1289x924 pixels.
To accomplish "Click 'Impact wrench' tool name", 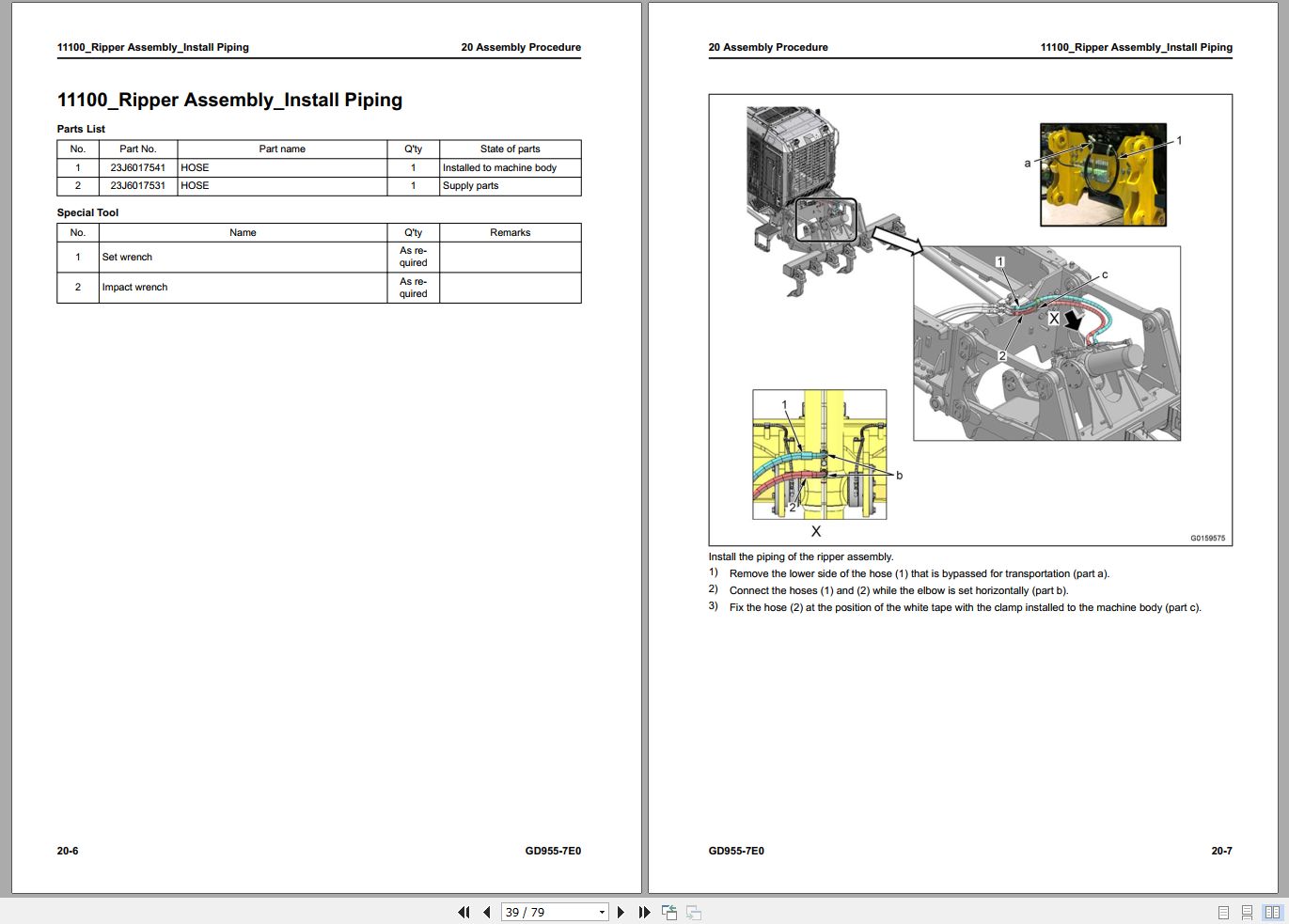I will click(x=134, y=287).
